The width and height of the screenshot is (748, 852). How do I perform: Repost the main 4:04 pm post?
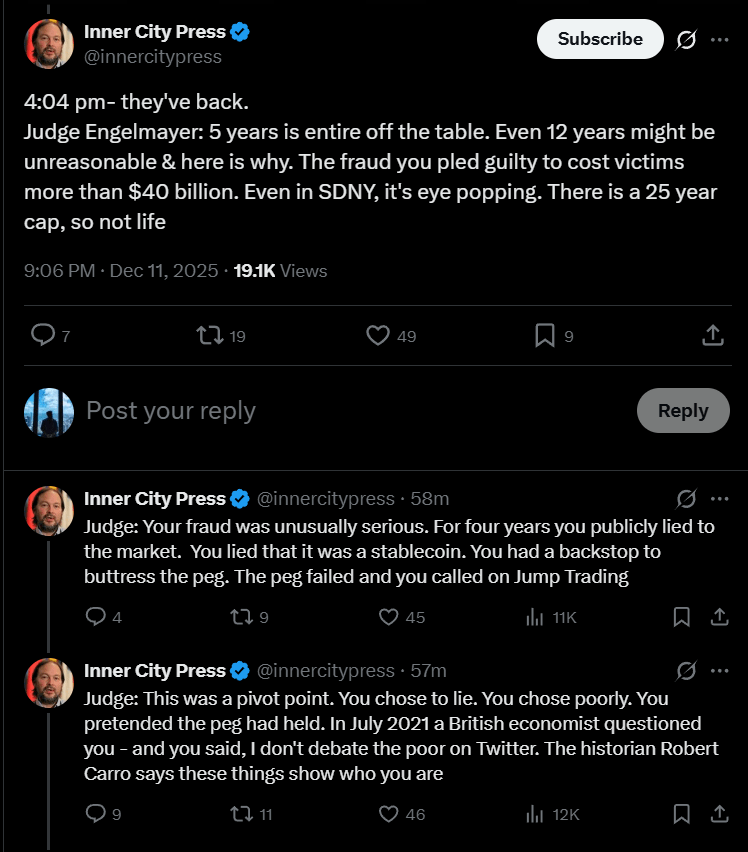click(x=210, y=335)
